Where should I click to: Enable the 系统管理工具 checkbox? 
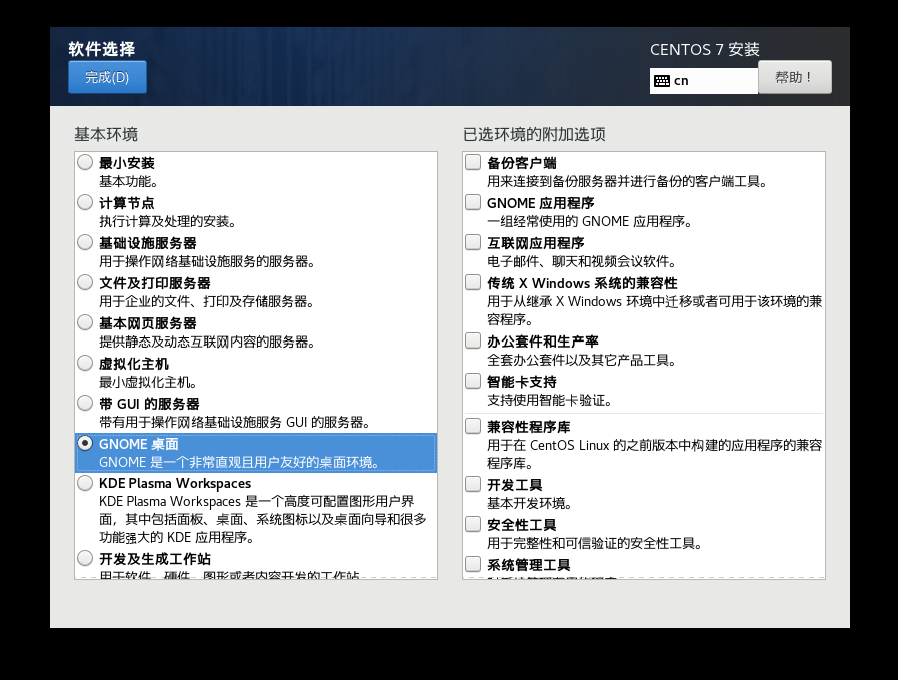(x=473, y=564)
